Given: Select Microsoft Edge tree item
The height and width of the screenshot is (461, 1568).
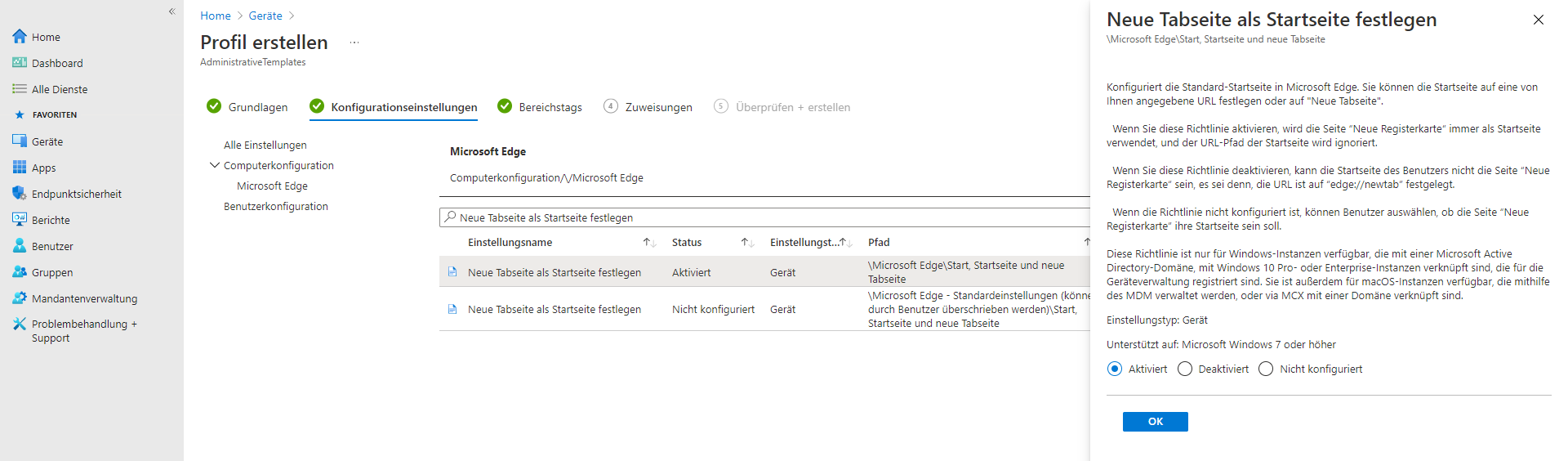Looking at the screenshot, I should (x=272, y=186).
